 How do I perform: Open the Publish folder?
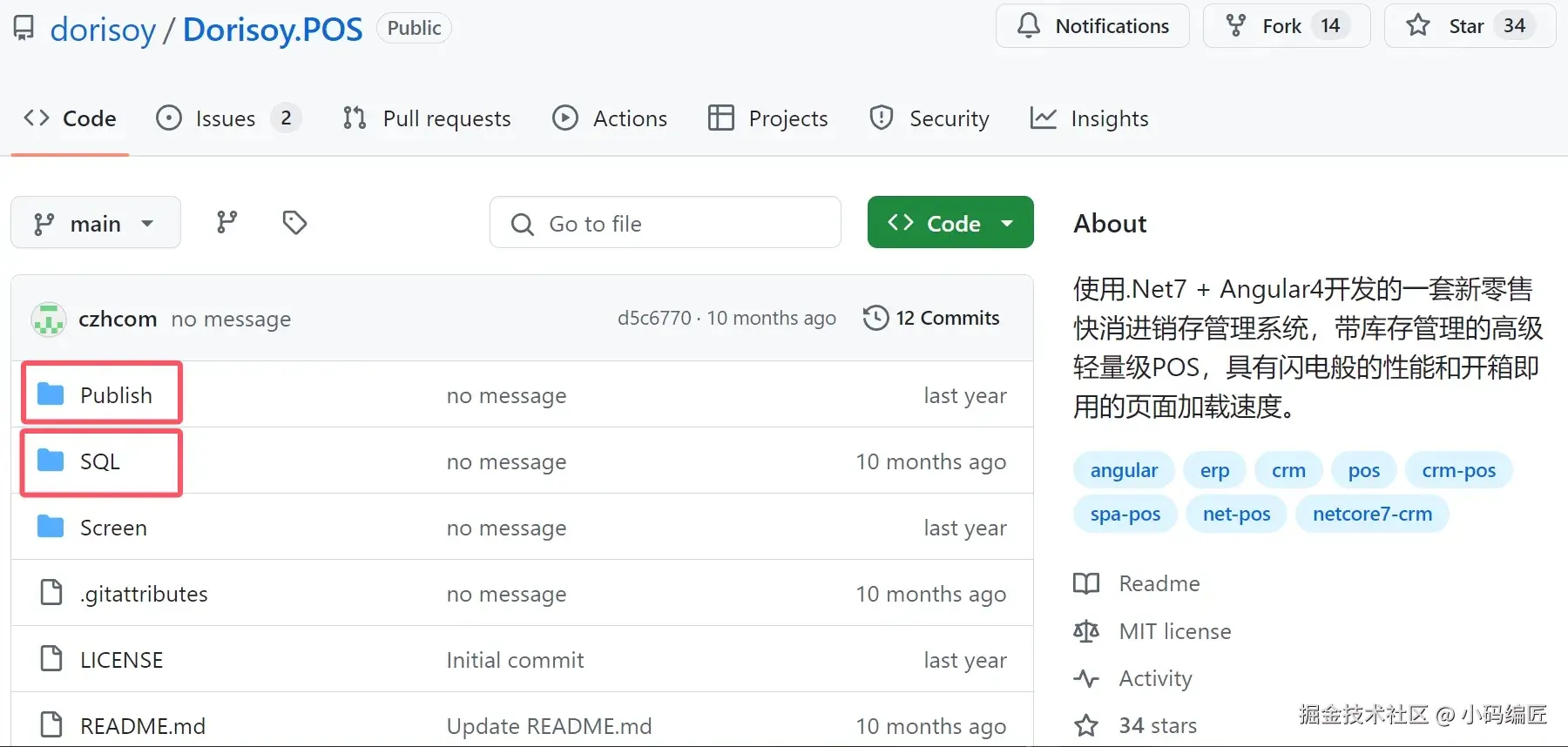[x=116, y=395]
